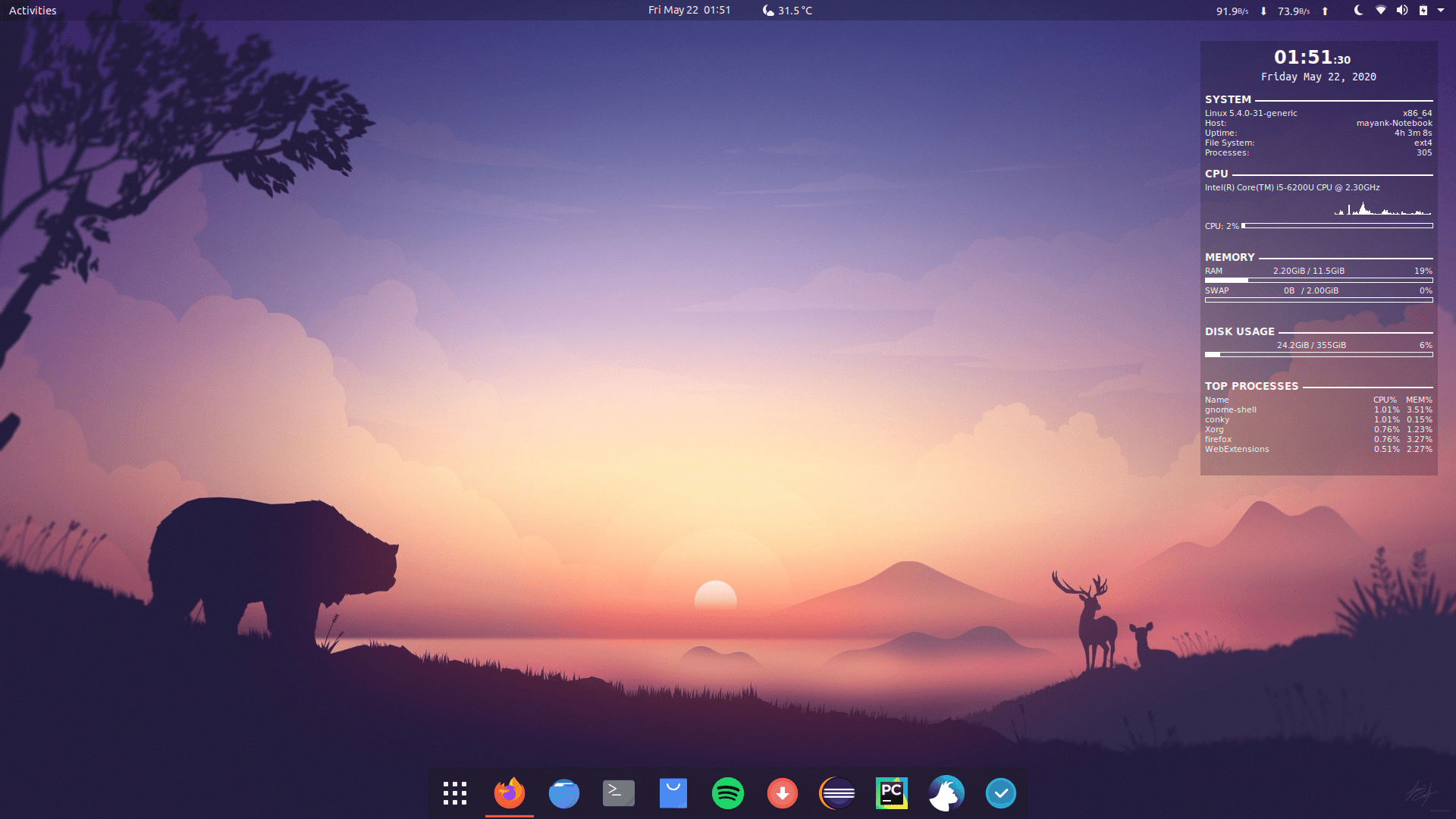
Task: Open the red download manager dock icon
Action: click(x=783, y=793)
